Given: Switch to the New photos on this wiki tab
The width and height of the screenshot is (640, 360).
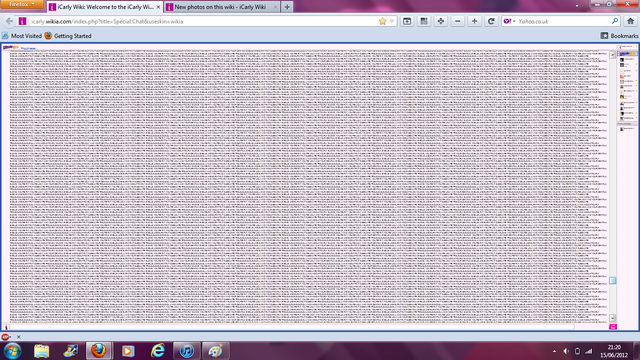Looking at the screenshot, I should click(x=222, y=7).
